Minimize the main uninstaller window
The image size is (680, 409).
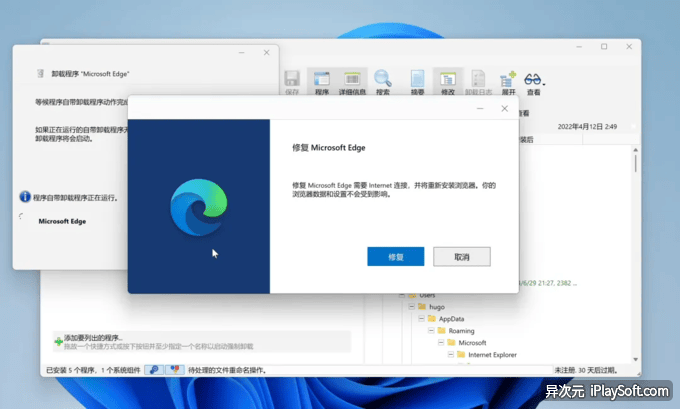point(579,46)
